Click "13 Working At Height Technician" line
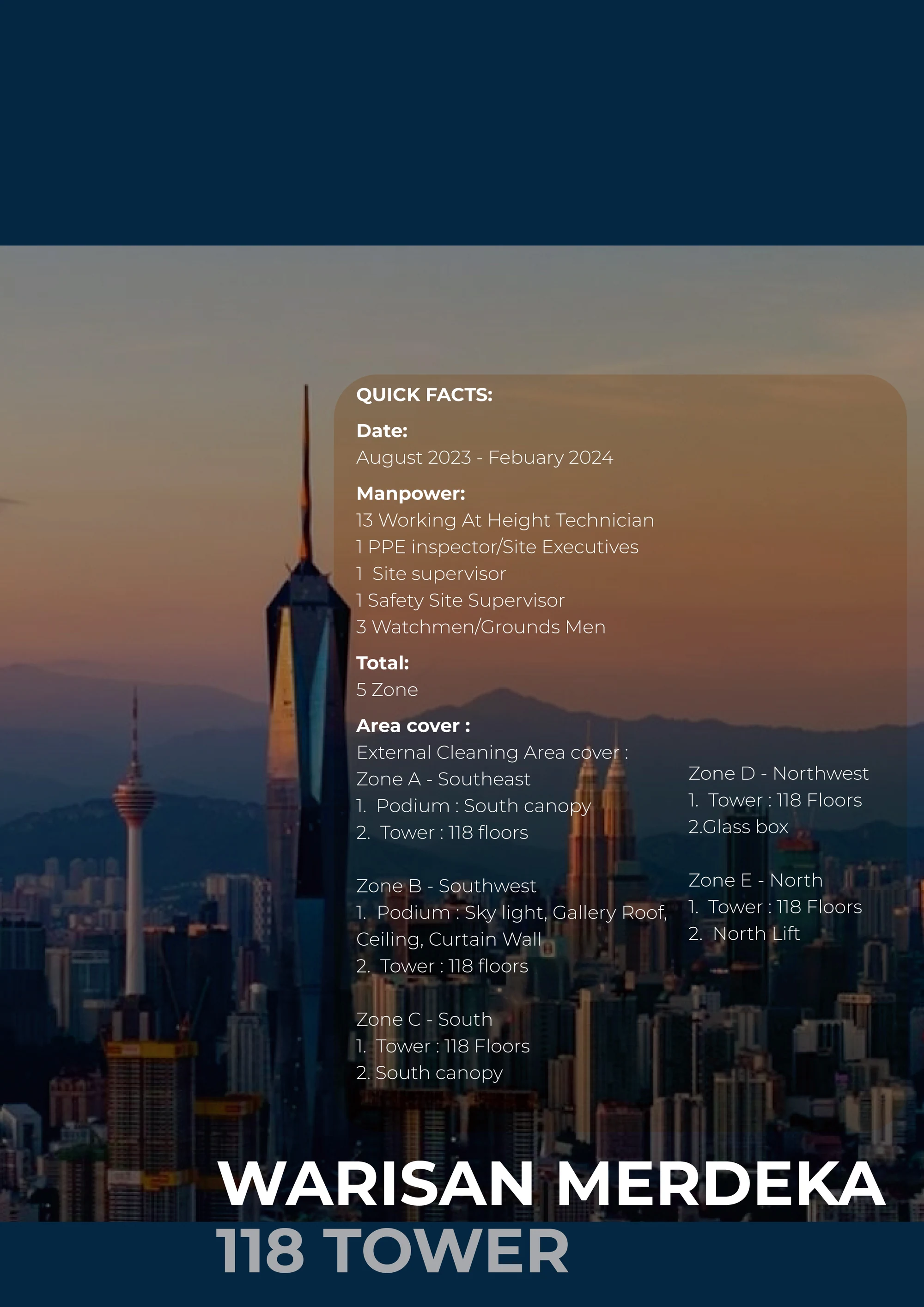This screenshot has height=1307, width=924. pos(505,520)
